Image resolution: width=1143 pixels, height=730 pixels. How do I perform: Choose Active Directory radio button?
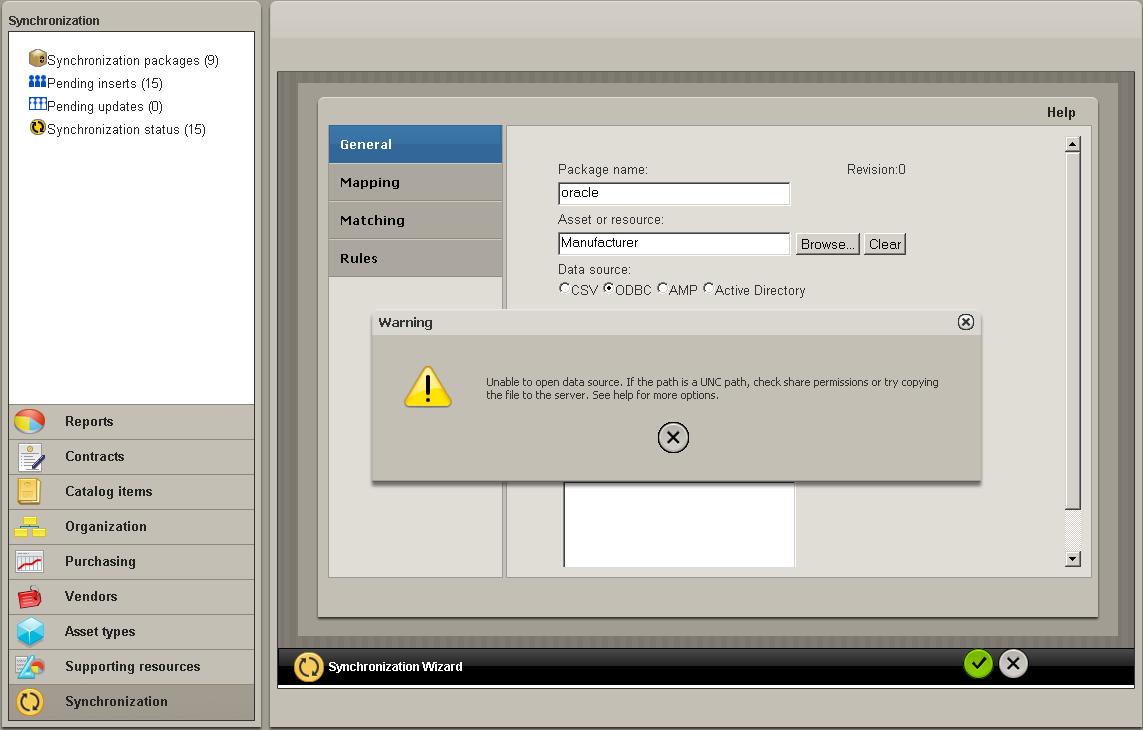709,289
